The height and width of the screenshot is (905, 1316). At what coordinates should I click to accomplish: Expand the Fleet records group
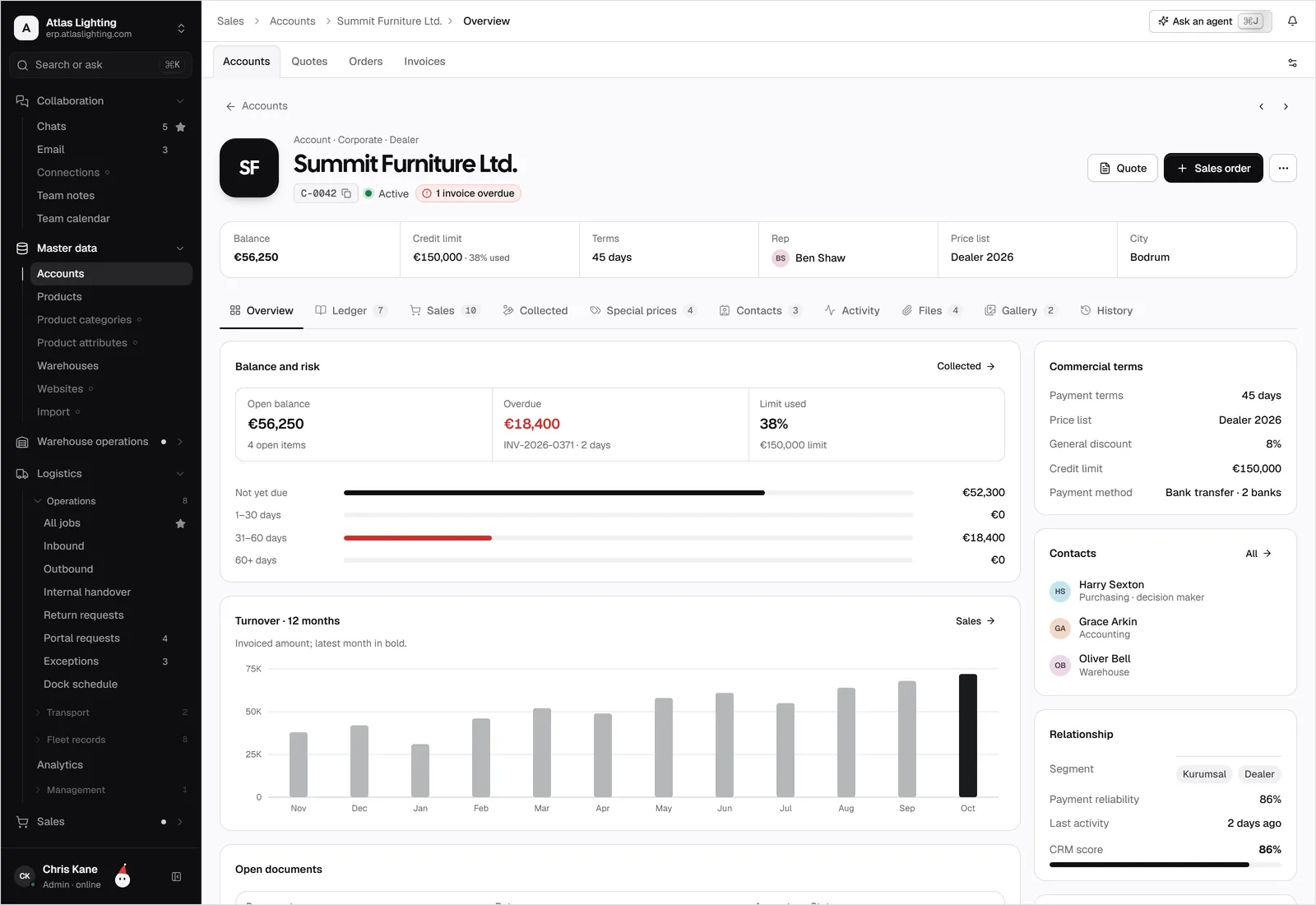(x=38, y=740)
